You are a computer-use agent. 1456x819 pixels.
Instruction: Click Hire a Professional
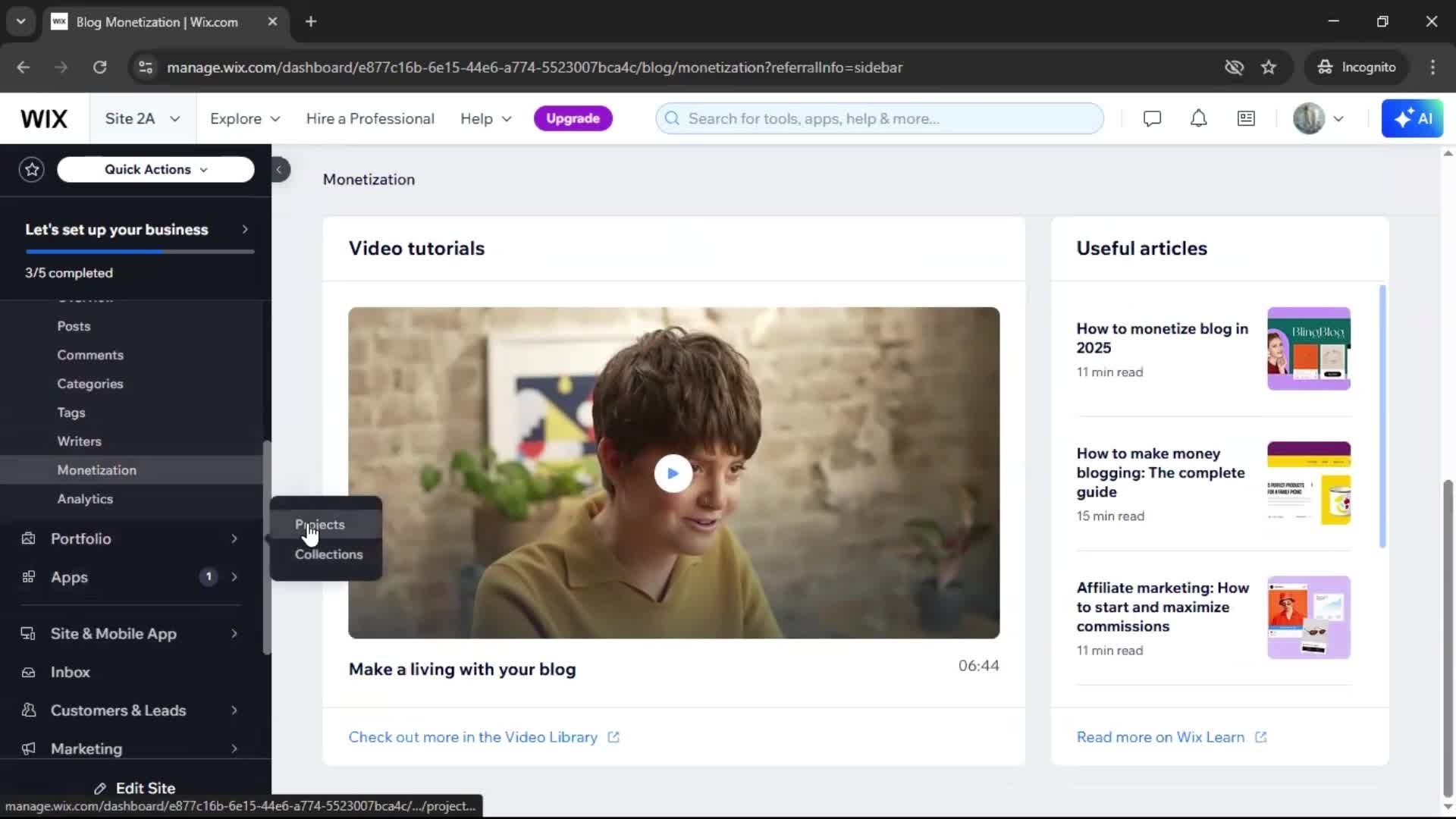(370, 118)
